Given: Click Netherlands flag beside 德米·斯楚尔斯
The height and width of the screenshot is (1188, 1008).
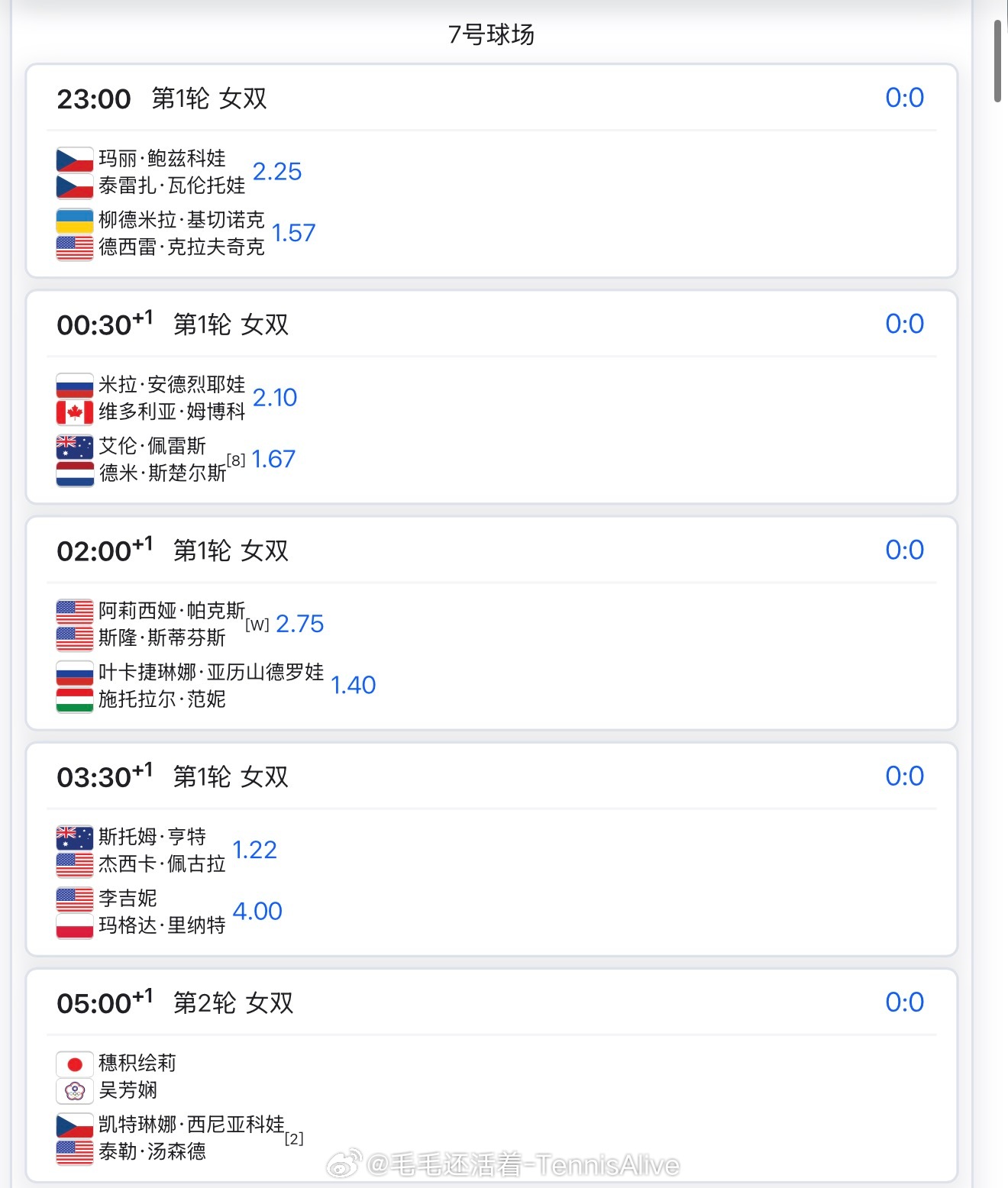Looking at the screenshot, I should click(x=74, y=473).
